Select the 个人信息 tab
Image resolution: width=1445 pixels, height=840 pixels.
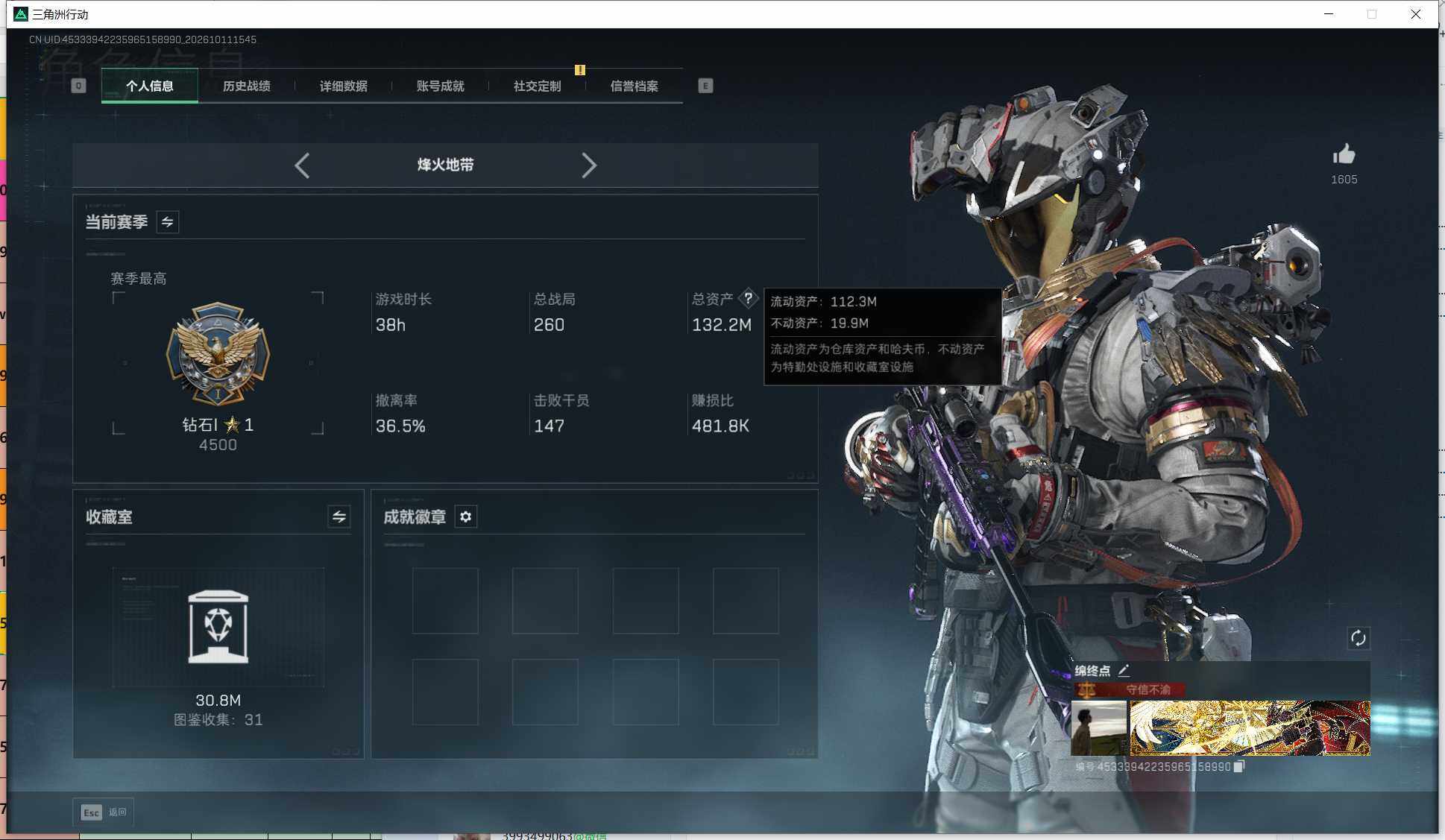[150, 86]
